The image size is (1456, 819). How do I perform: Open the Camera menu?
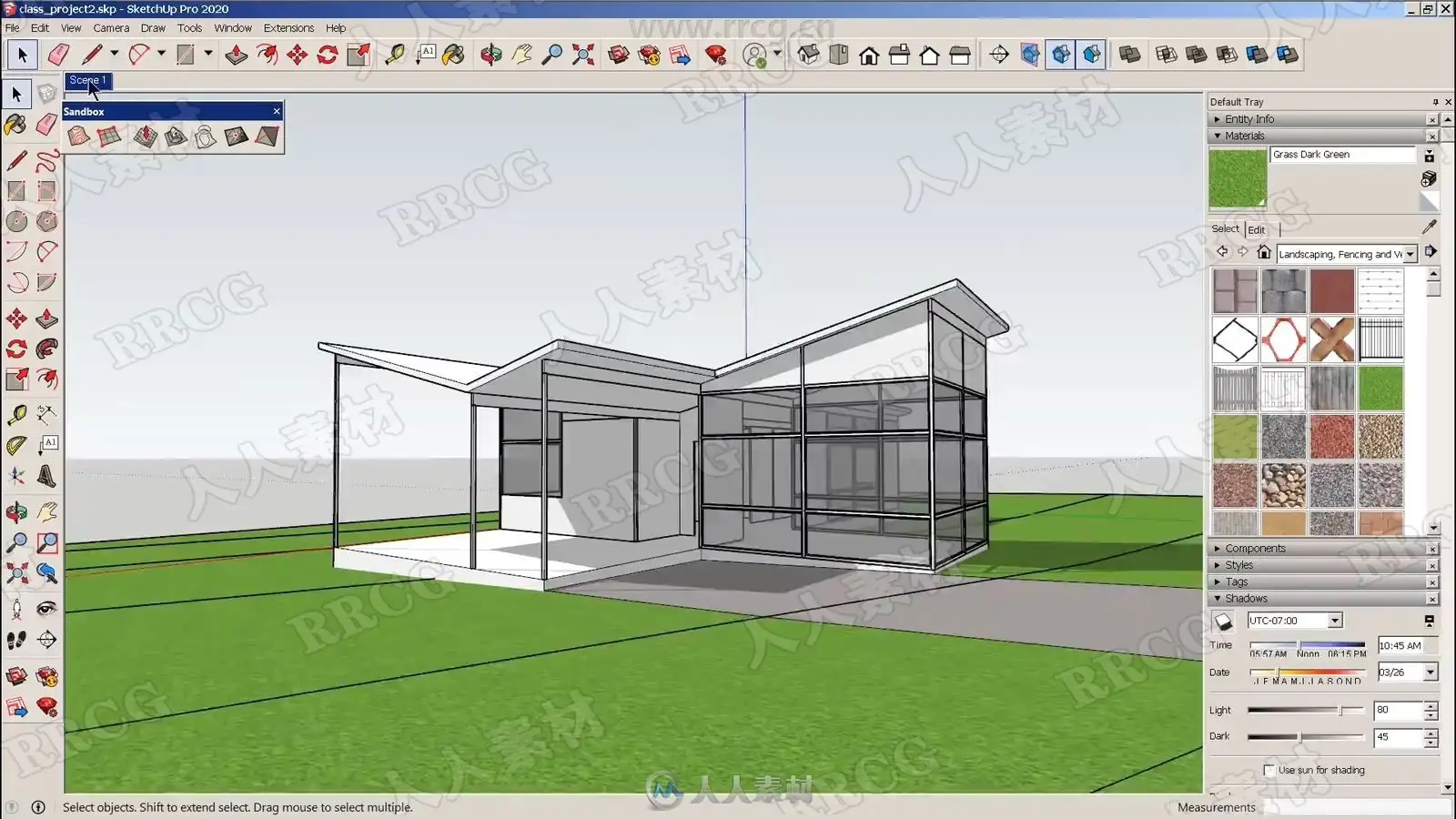point(111,28)
